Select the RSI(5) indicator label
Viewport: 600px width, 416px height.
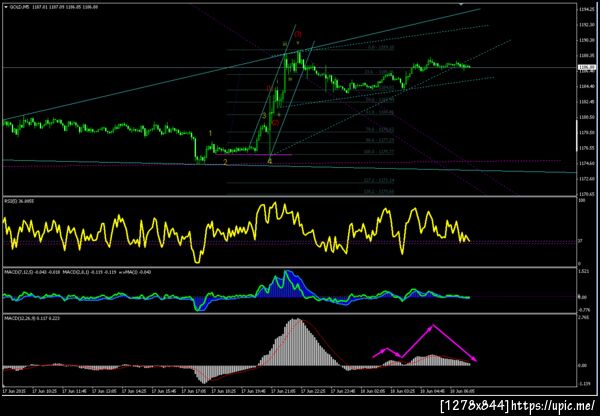coord(19,201)
